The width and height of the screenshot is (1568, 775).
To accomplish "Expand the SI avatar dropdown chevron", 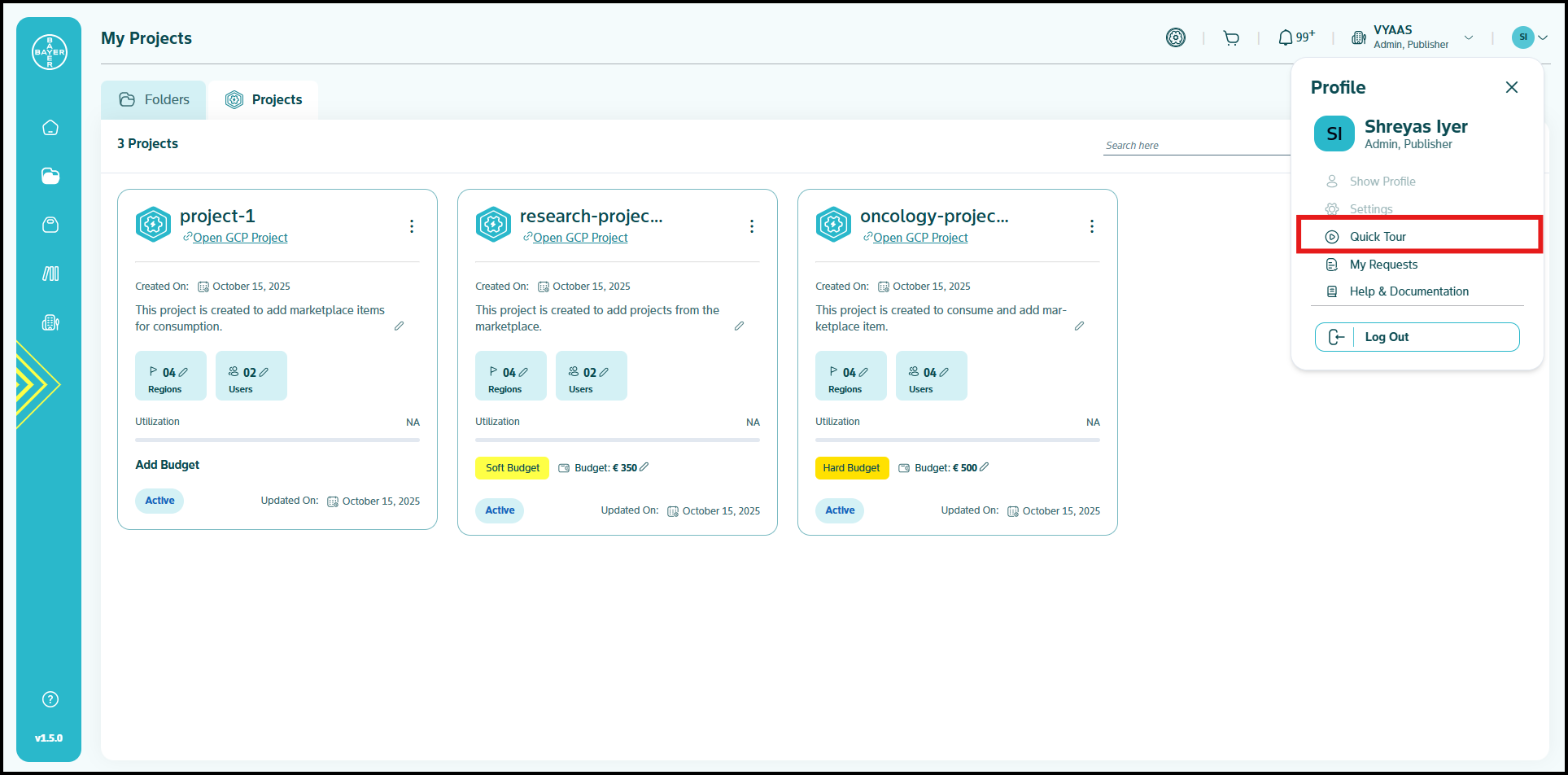I will pyautogui.click(x=1543, y=37).
